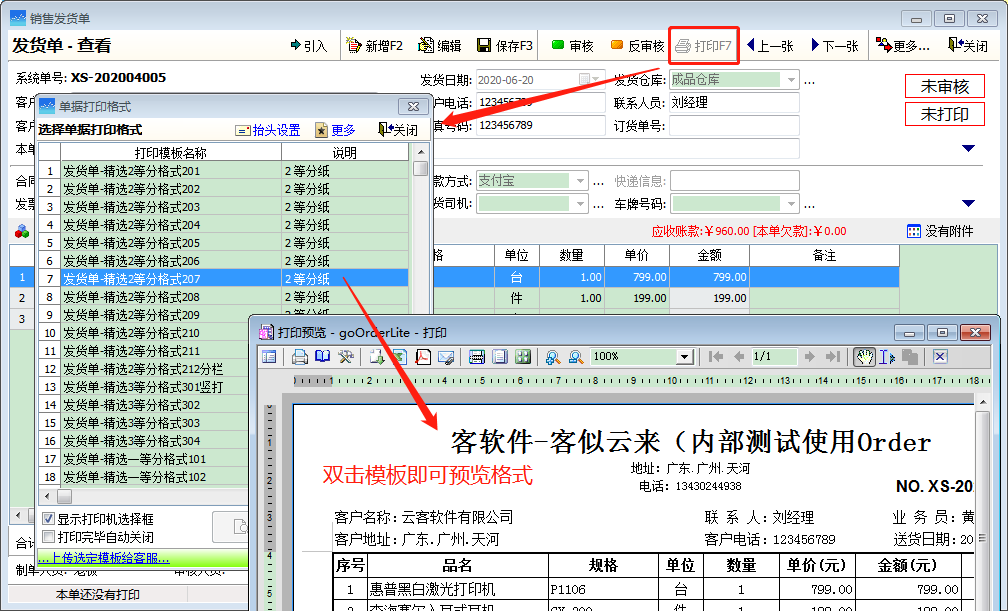Click the 上传选定模板给客服 link
Viewport: 1008px width, 611px height.
pos(104,558)
